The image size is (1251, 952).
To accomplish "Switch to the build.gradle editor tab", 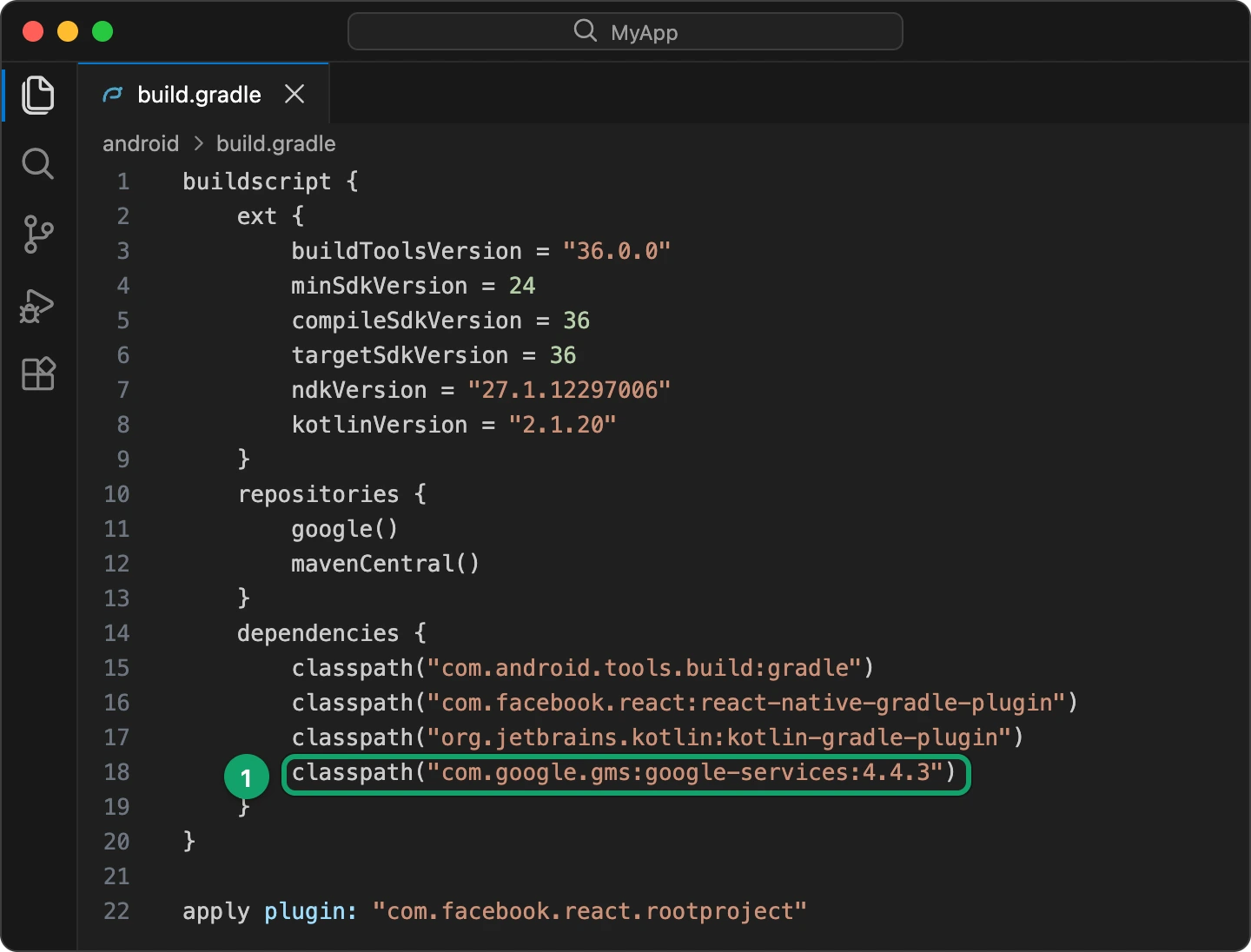I will pyautogui.click(x=203, y=93).
